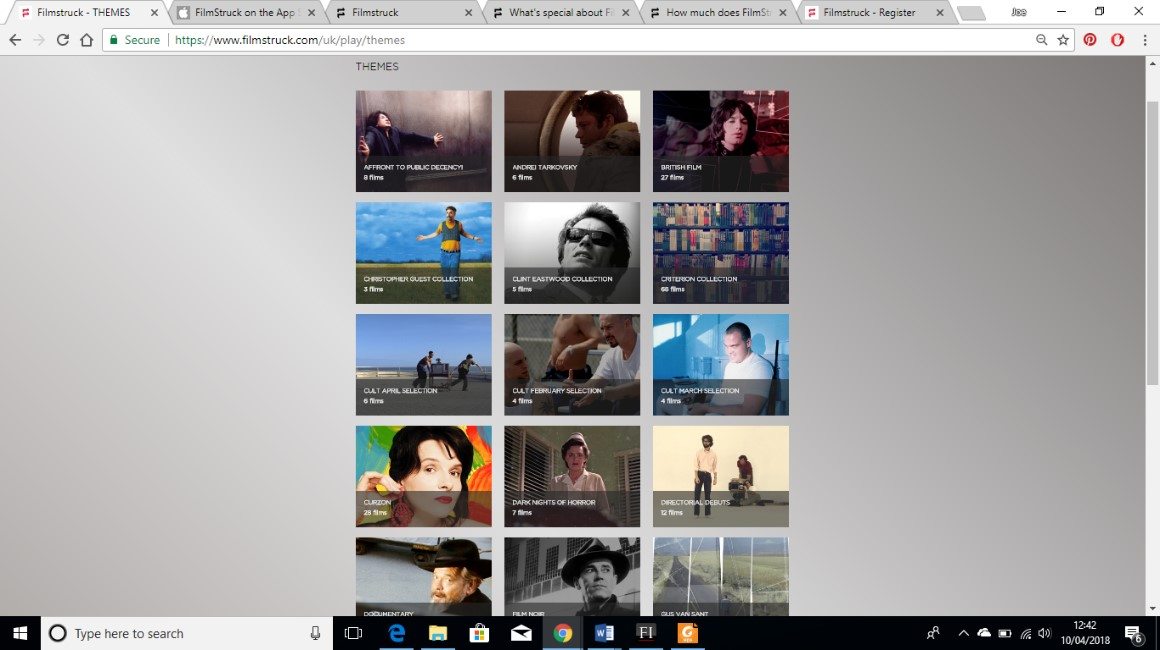Switch to the 'FilmStruck on the App Store' tab
Screen dimensions: 1160x650
tap(245, 13)
